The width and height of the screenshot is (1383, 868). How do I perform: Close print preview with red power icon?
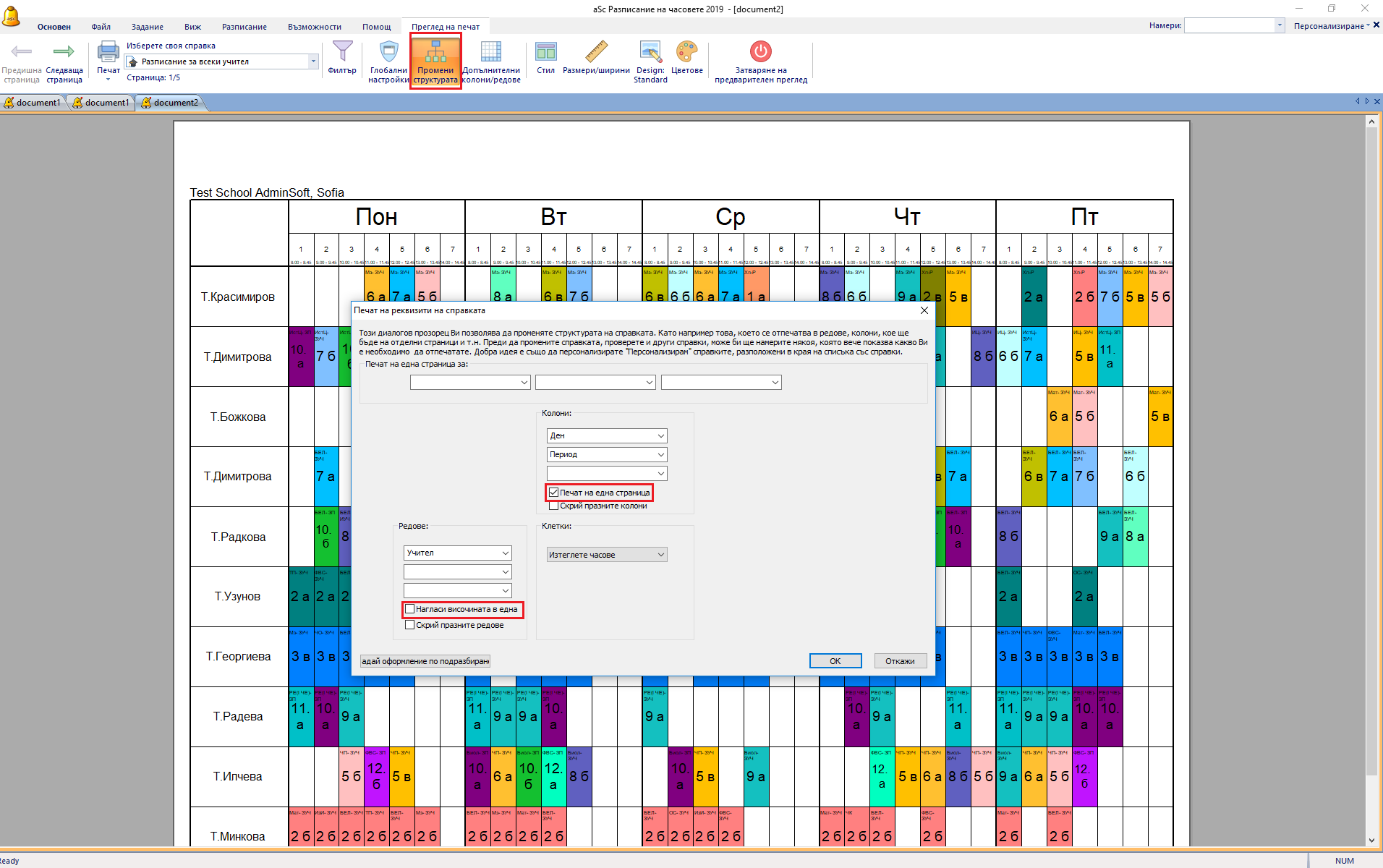[x=761, y=51]
